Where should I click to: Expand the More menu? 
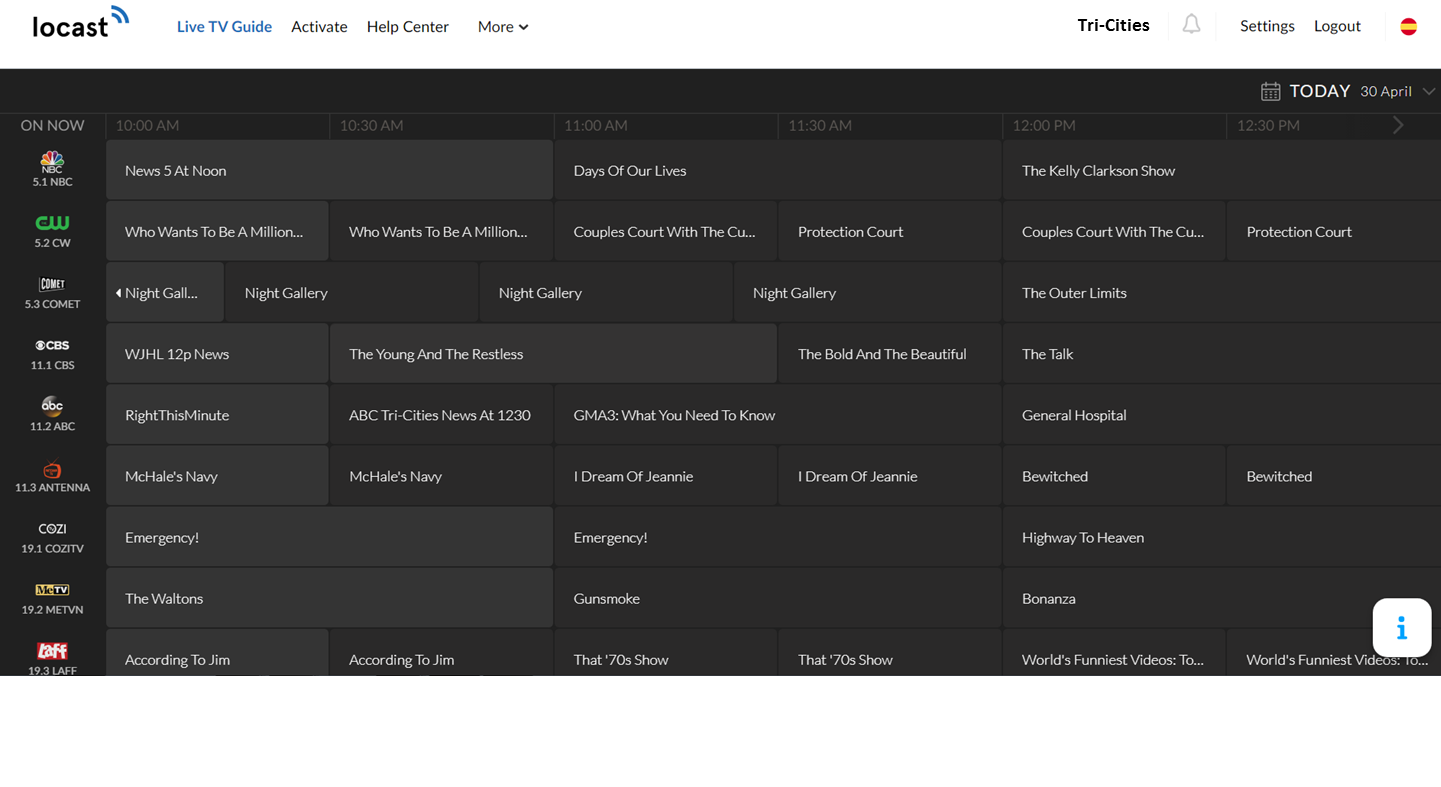tap(503, 27)
